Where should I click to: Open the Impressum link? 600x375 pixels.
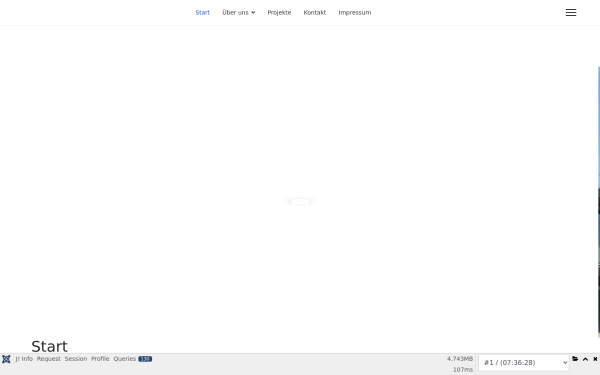click(x=355, y=13)
